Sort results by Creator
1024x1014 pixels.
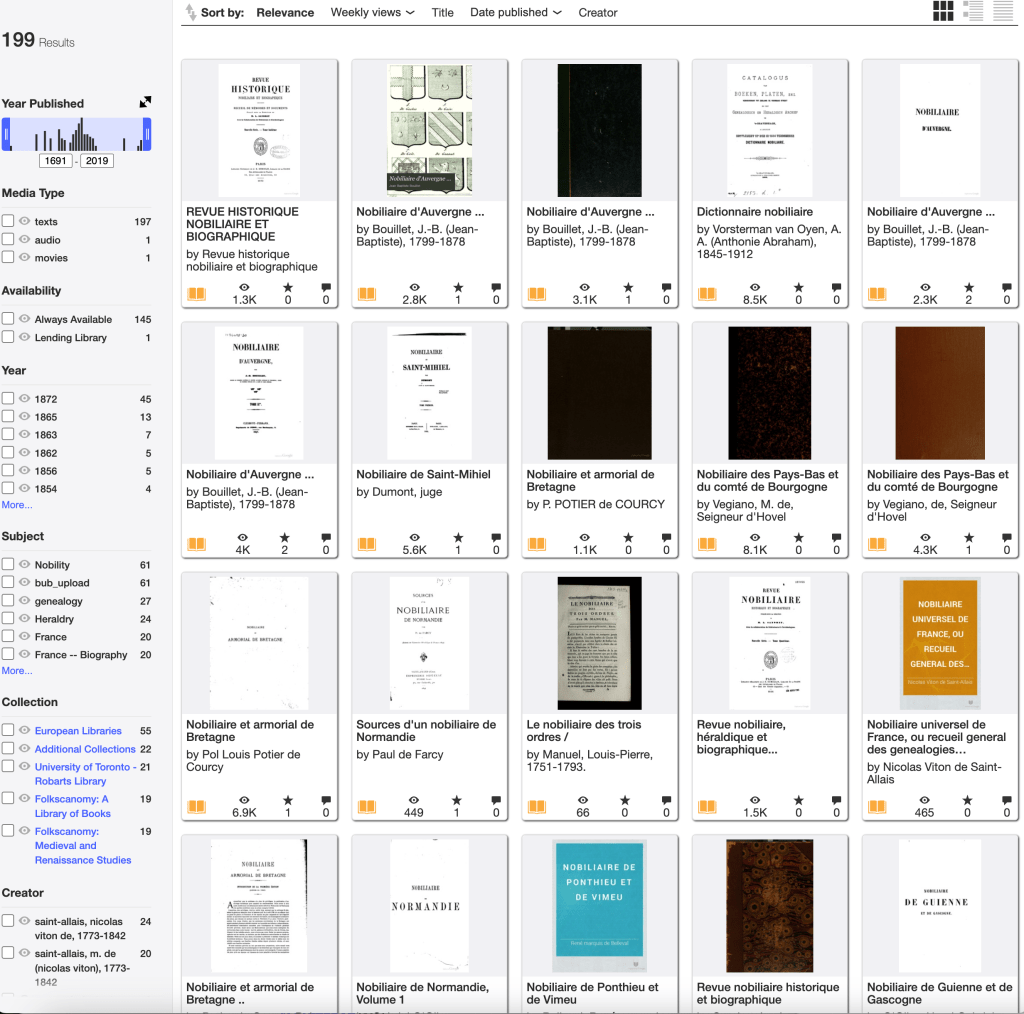click(598, 13)
